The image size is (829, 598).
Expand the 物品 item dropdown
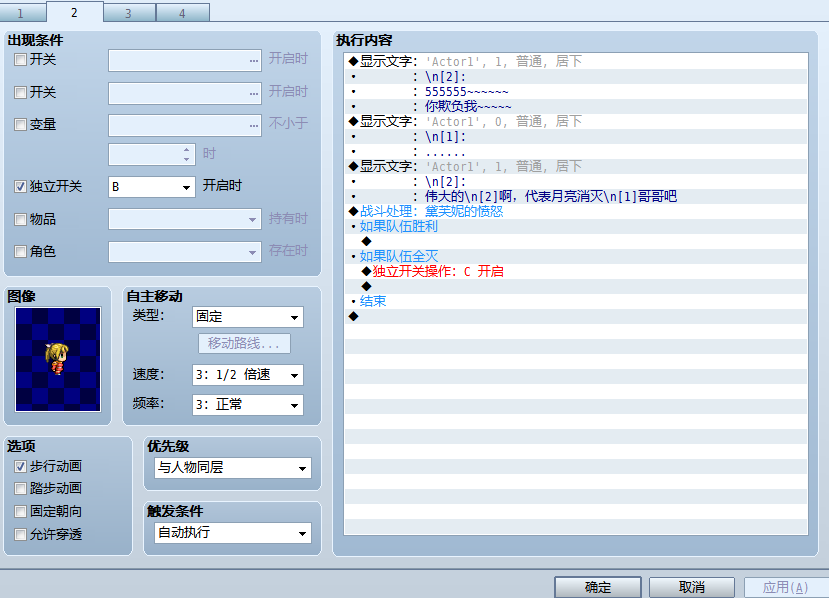click(x=185, y=219)
